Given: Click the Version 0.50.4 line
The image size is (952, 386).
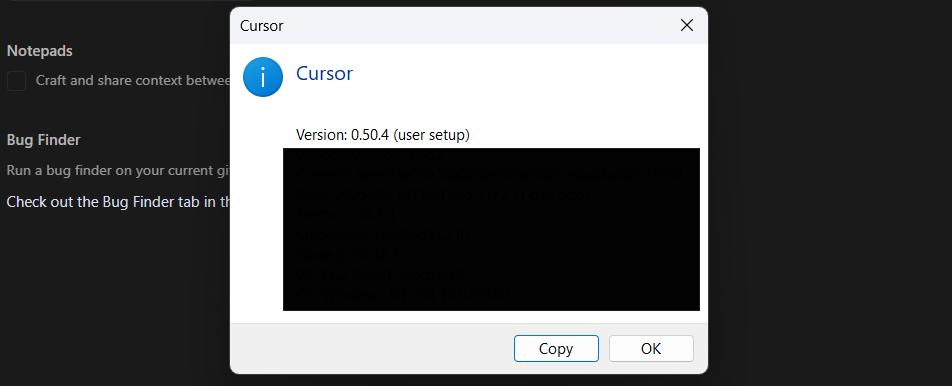Looking at the screenshot, I should click(382, 135).
